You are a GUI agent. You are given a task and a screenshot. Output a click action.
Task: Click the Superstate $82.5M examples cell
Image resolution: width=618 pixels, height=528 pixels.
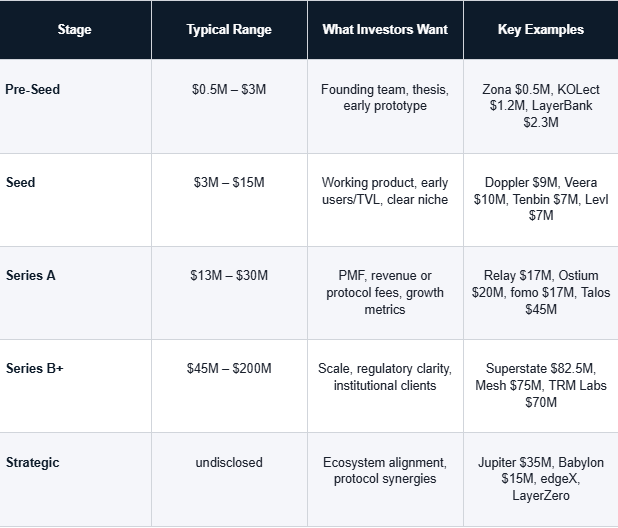pyautogui.click(x=541, y=386)
